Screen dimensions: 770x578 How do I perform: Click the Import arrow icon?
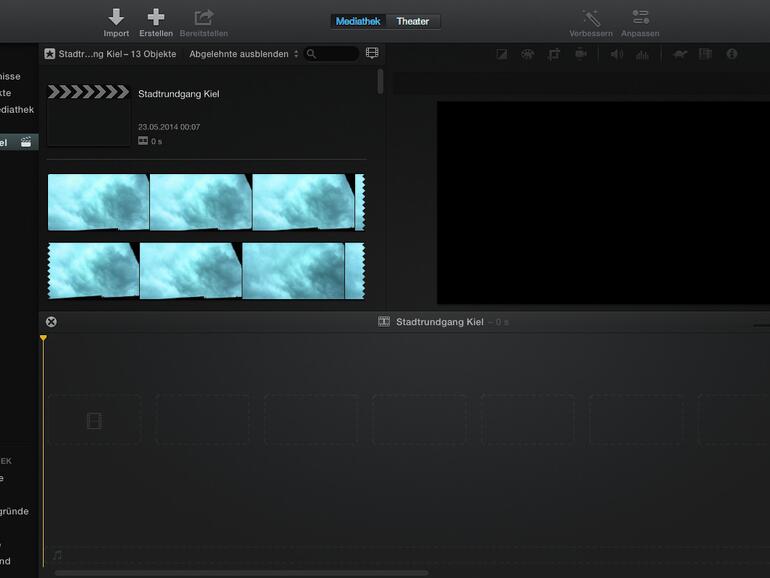tap(116, 17)
